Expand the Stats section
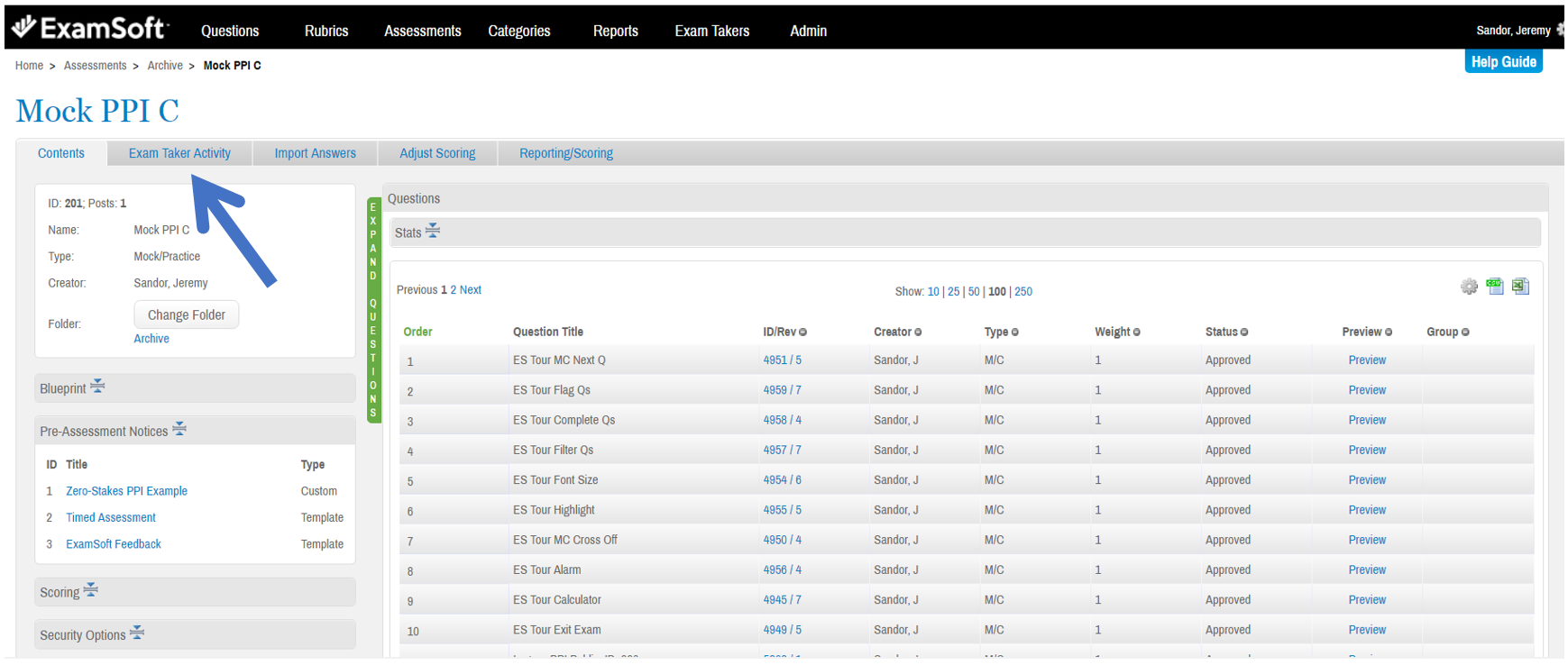Image resolution: width=1568 pixels, height=665 pixels. click(x=433, y=231)
